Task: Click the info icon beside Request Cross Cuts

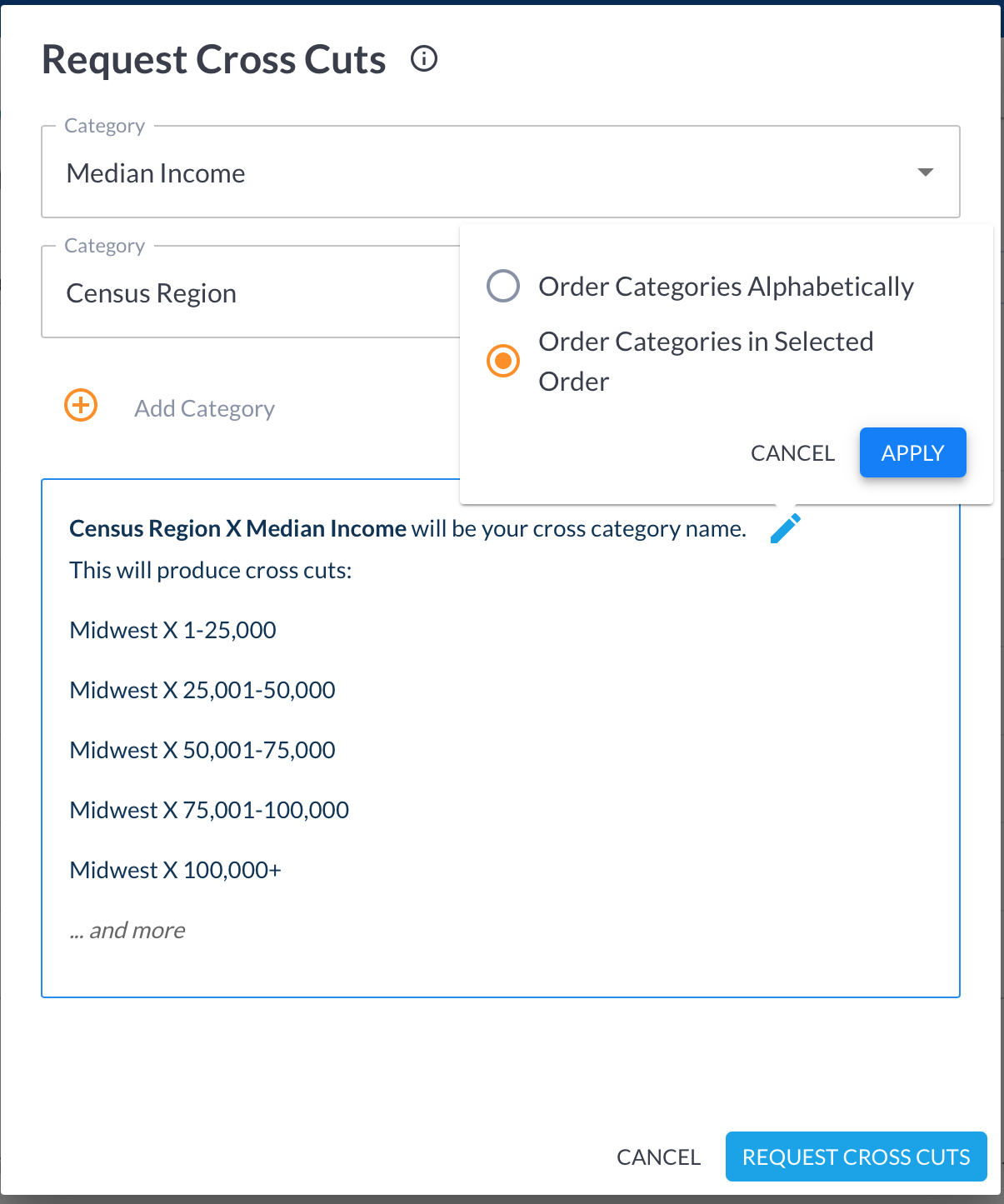Action: (x=424, y=59)
